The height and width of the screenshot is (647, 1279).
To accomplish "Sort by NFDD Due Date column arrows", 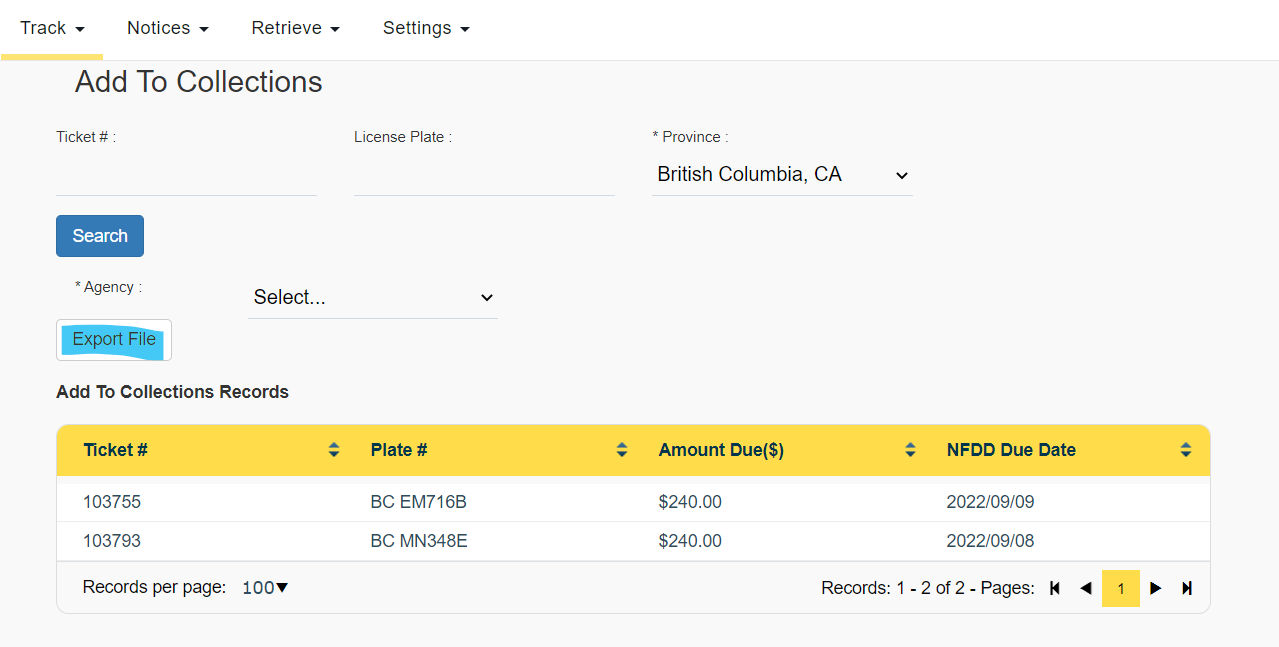I will [x=1186, y=450].
